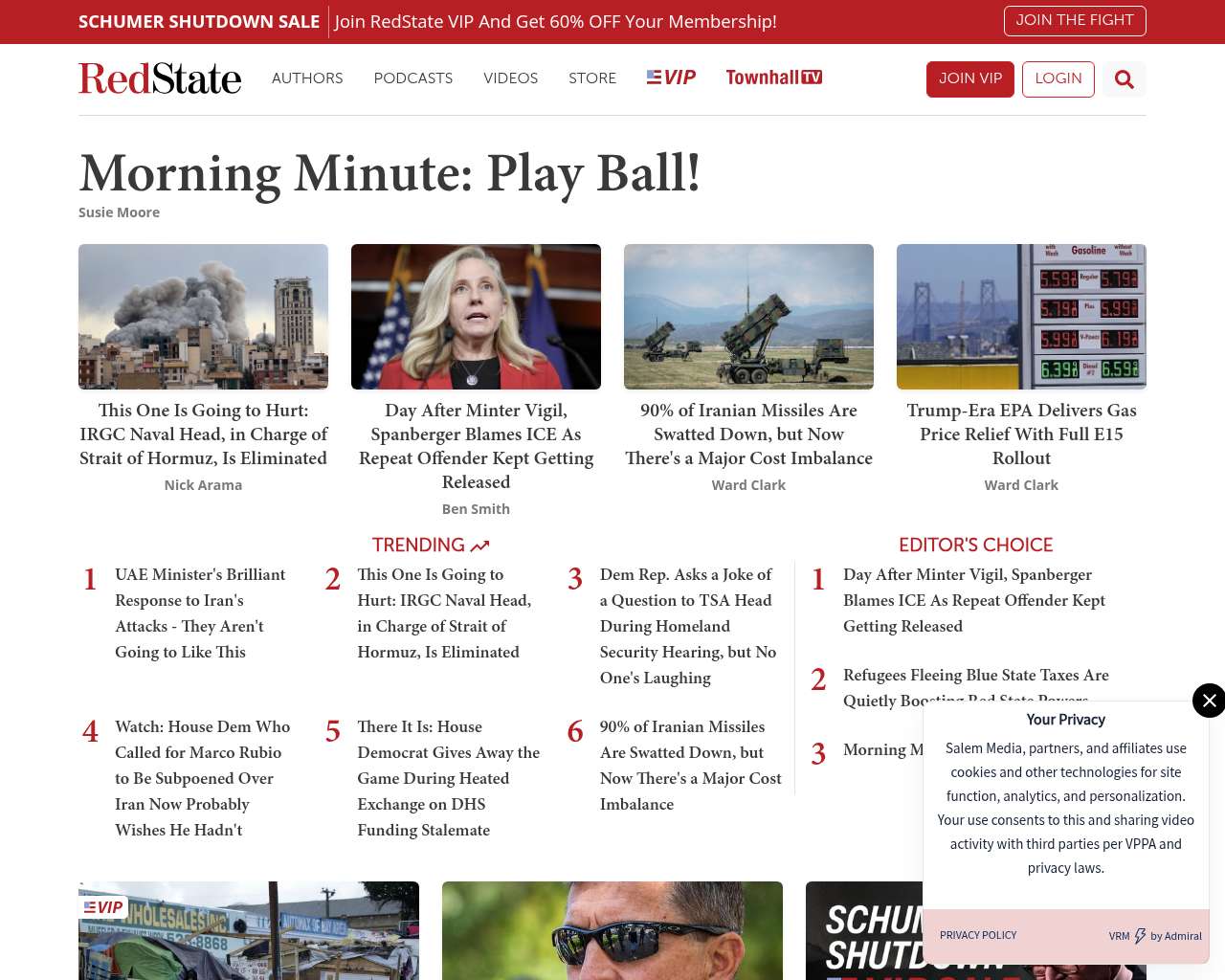Click the Trending arrow icon
This screenshot has width=1225, height=980.
(480, 546)
